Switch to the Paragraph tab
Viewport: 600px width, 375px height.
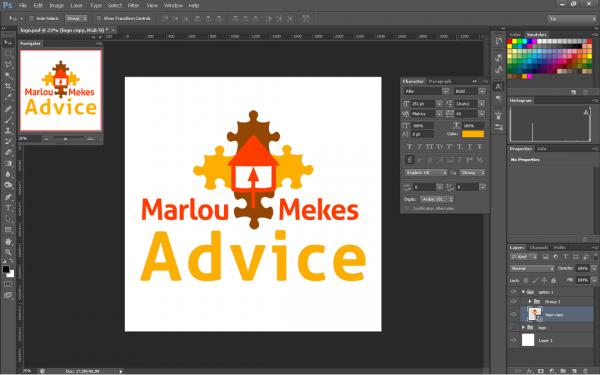(440, 82)
